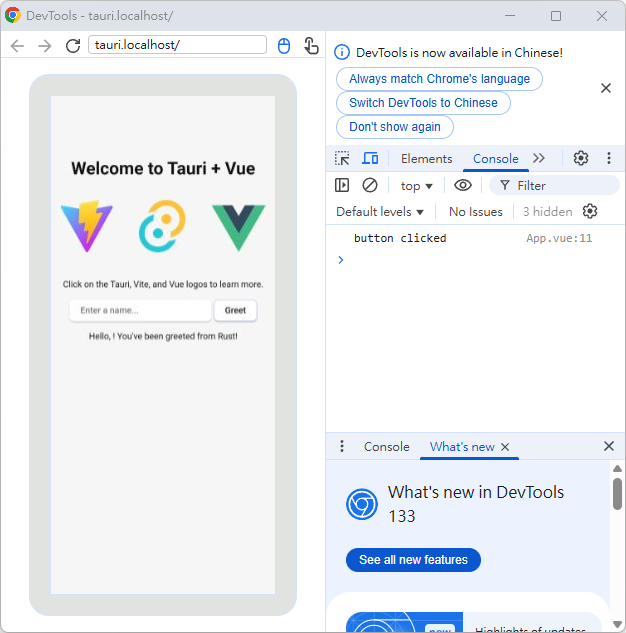Click the Enter a name input field
Screen dimensions: 626x633
tap(140, 310)
